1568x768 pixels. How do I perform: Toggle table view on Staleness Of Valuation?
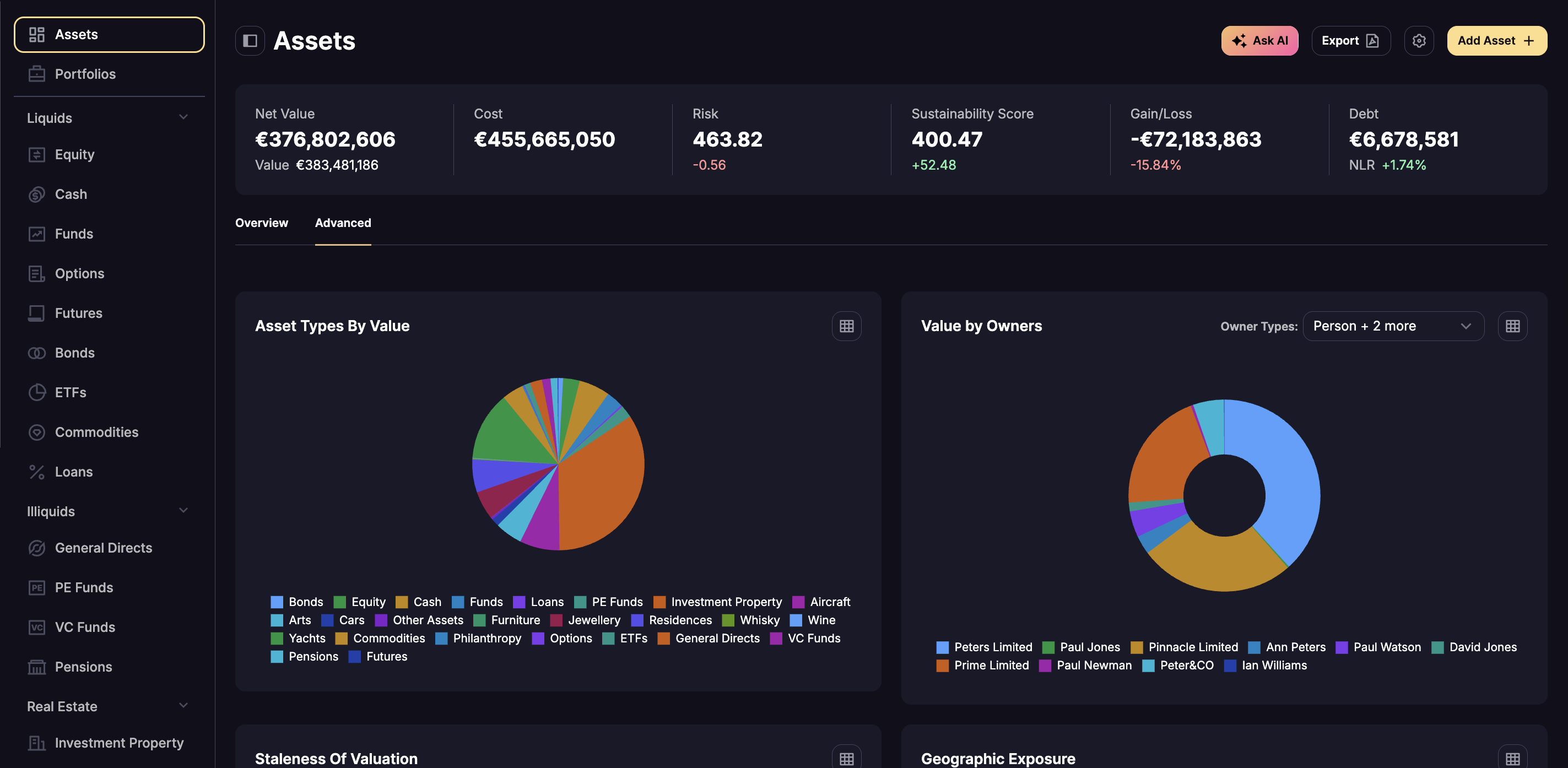click(x=846, y=757)
